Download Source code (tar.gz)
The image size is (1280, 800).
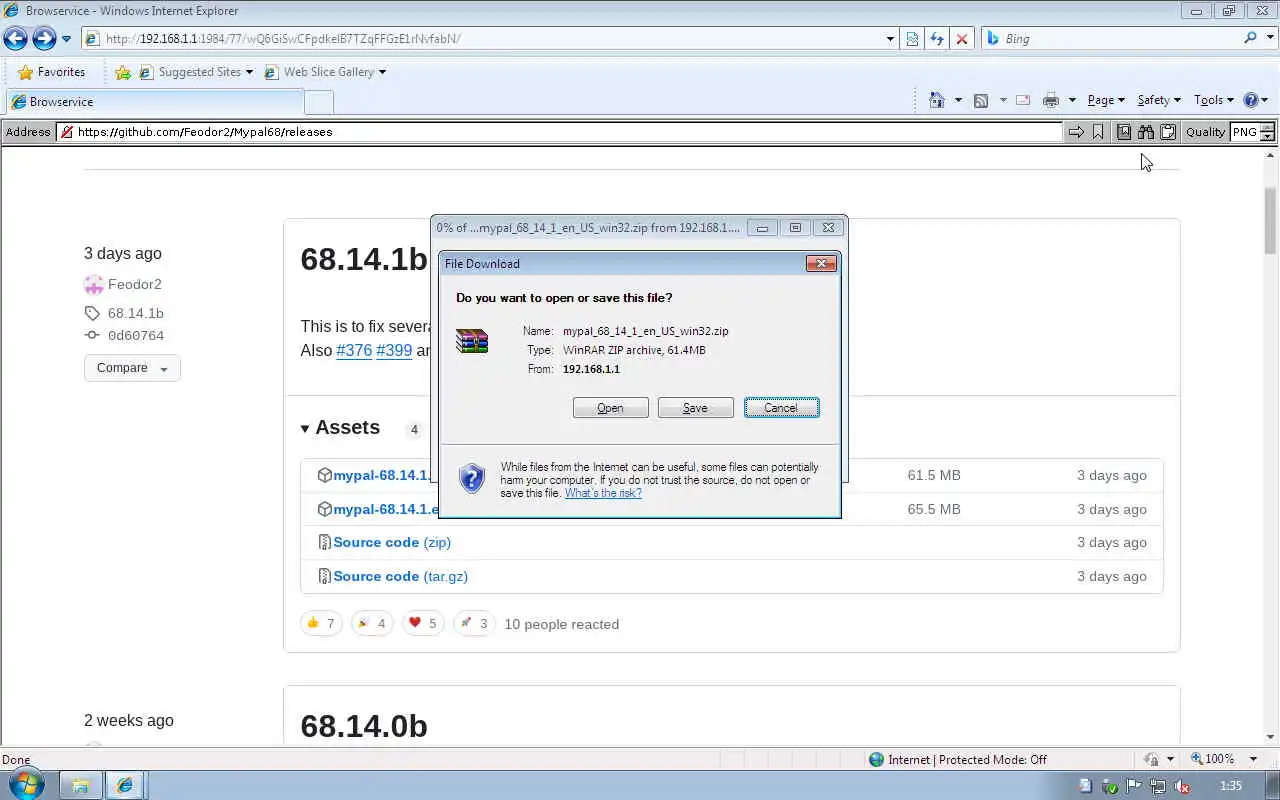pyautogui.click(x=400, y=576)
